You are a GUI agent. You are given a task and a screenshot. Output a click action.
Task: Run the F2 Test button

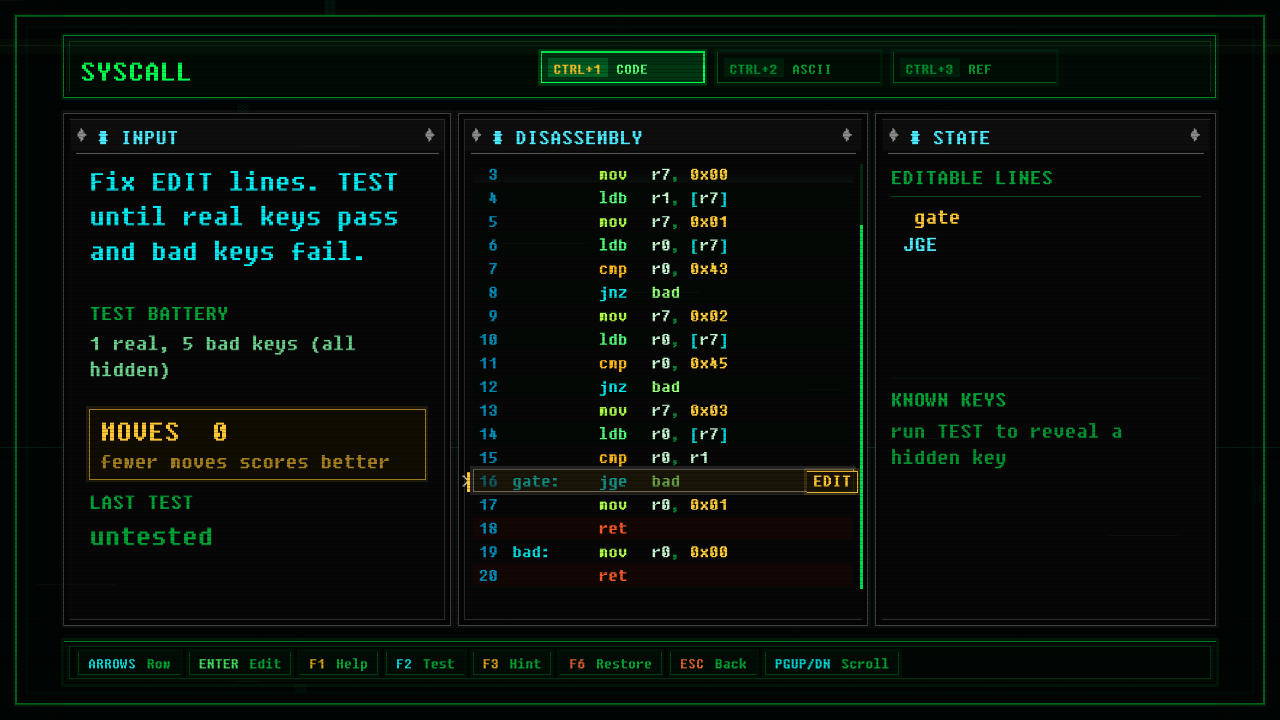tap(425, 664)
